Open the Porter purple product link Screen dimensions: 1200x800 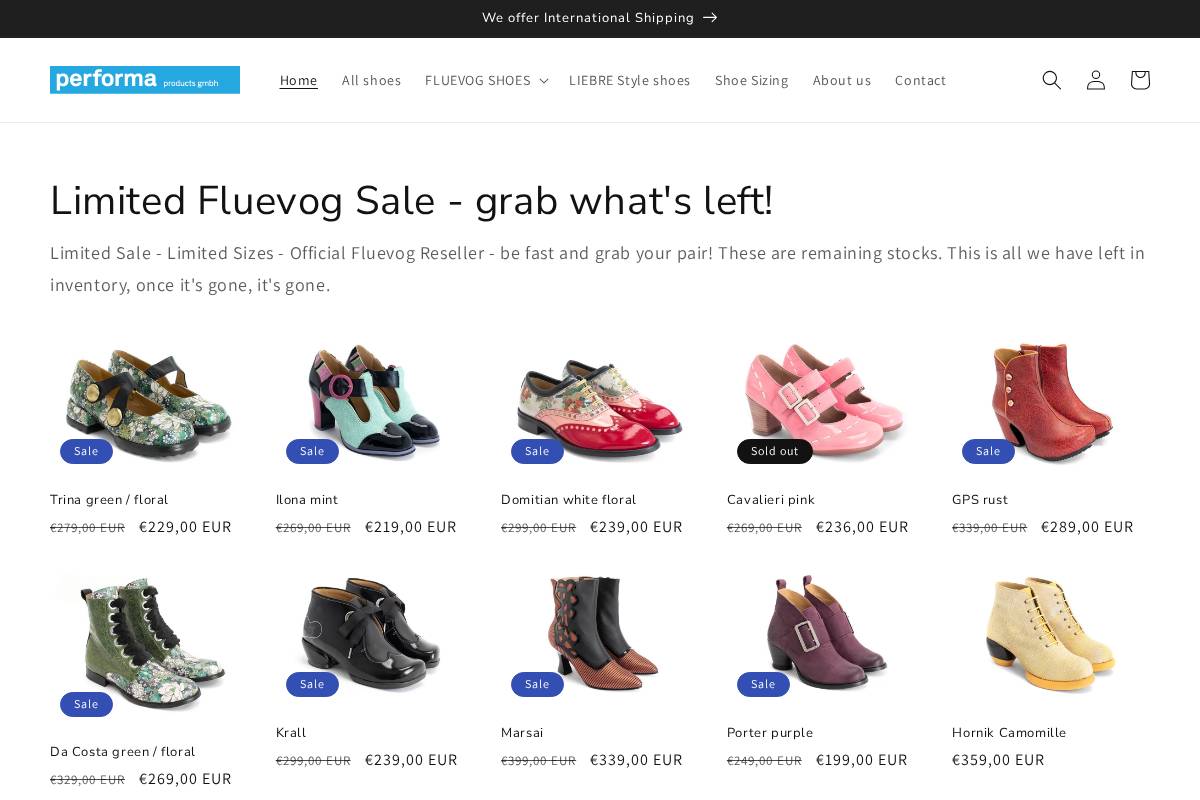click(770, 732)
